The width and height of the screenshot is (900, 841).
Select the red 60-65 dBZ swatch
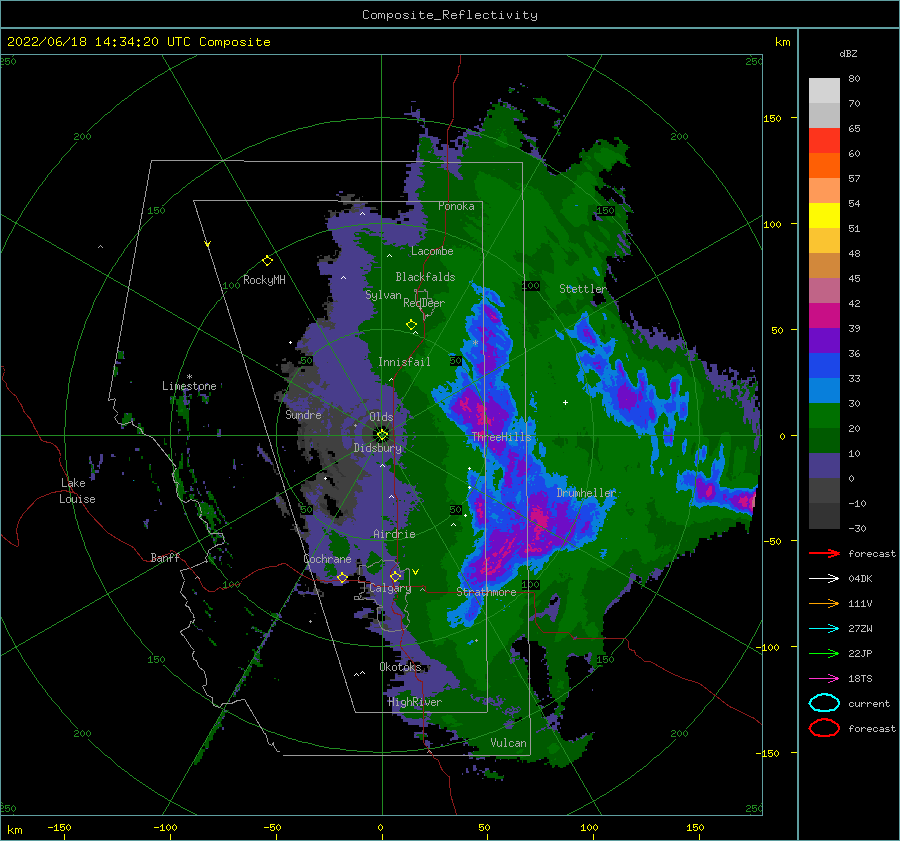[x=824, y=141]
